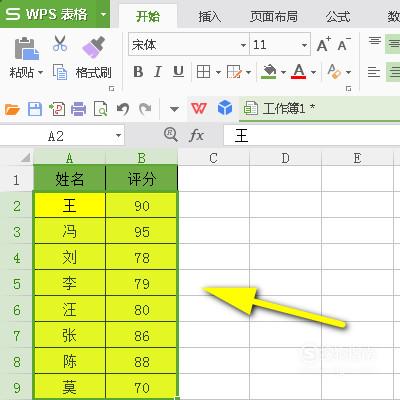Image resolution: width=400 pixels, height=400 pixels.
Task: Select the Format Painter brush icon
Action: point(94,47)
